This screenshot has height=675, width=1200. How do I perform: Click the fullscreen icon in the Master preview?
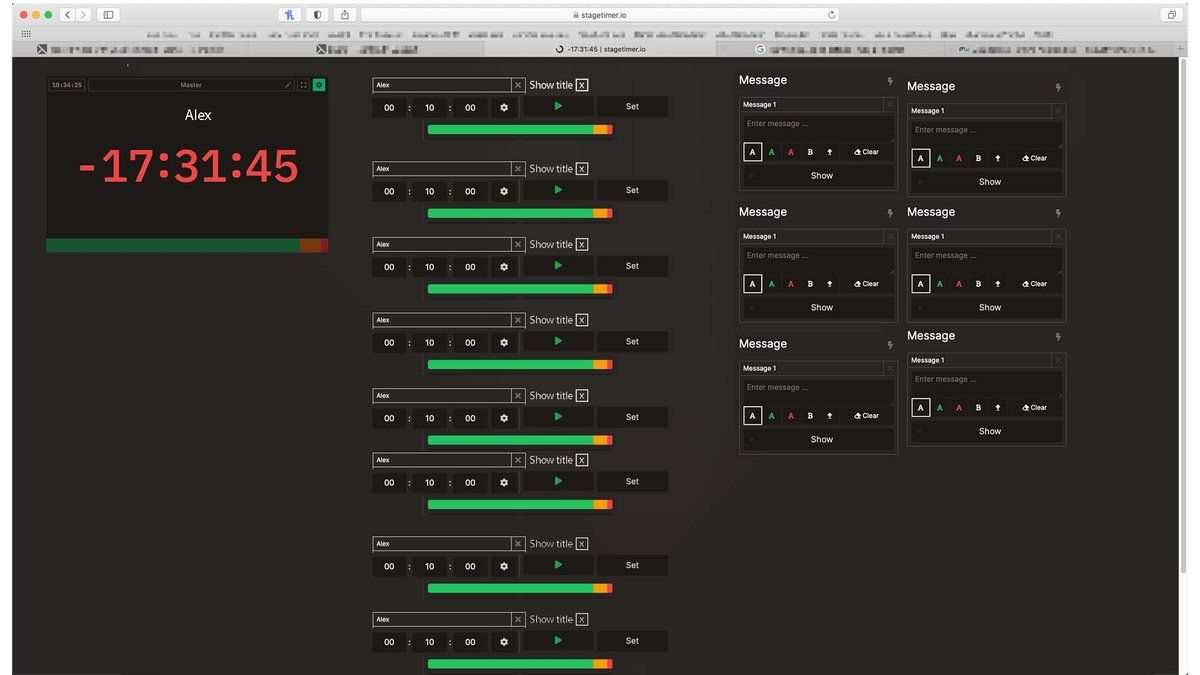pos(304,85)
